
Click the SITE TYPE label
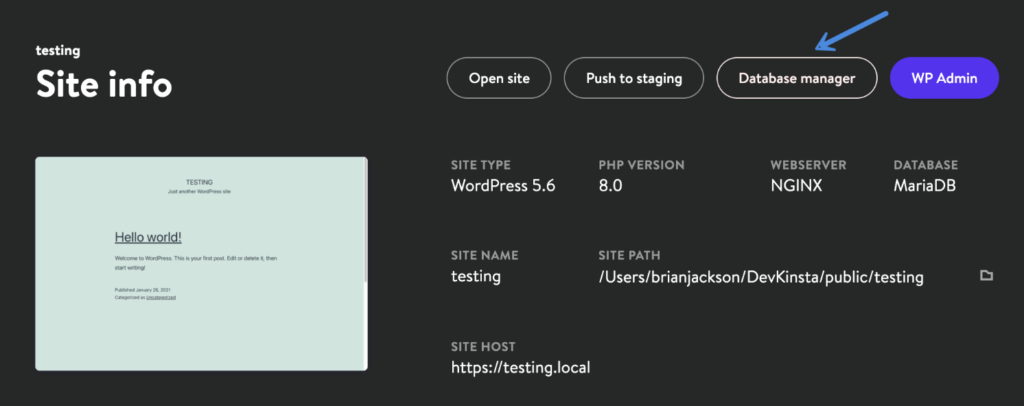click(x=481, y=165)
